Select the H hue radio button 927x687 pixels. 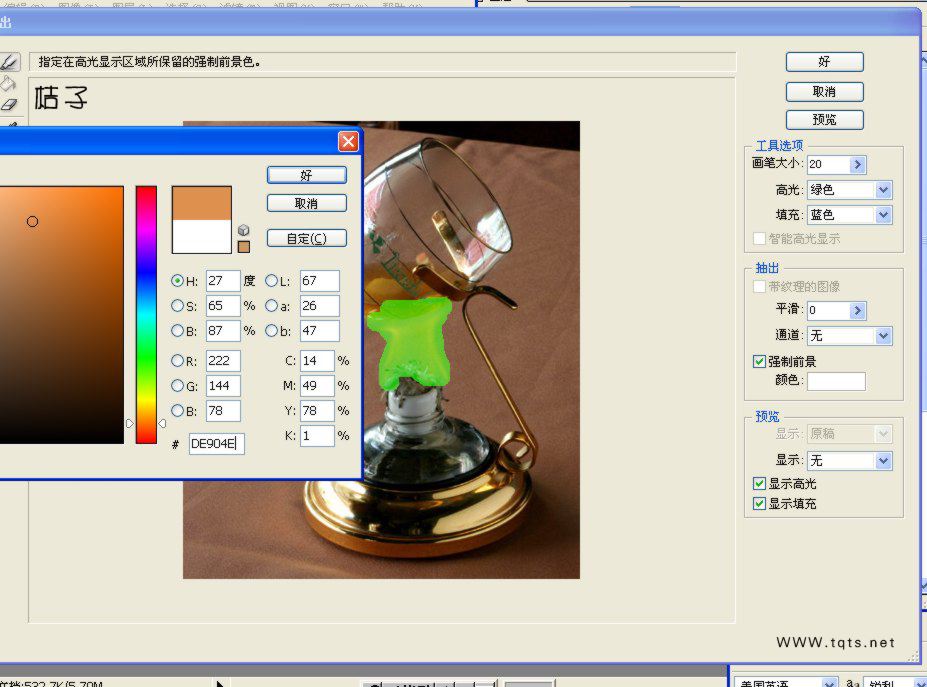coord(177,281)
